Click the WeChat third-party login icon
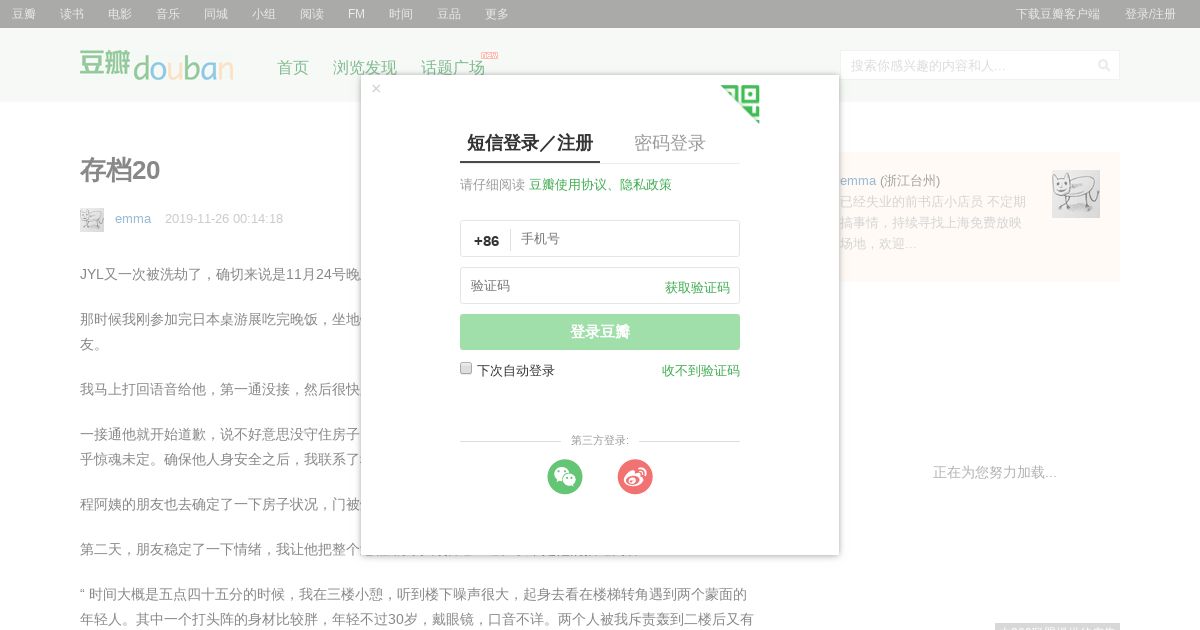The height and width of the screenshot is (630, 1200). point(565,477)
